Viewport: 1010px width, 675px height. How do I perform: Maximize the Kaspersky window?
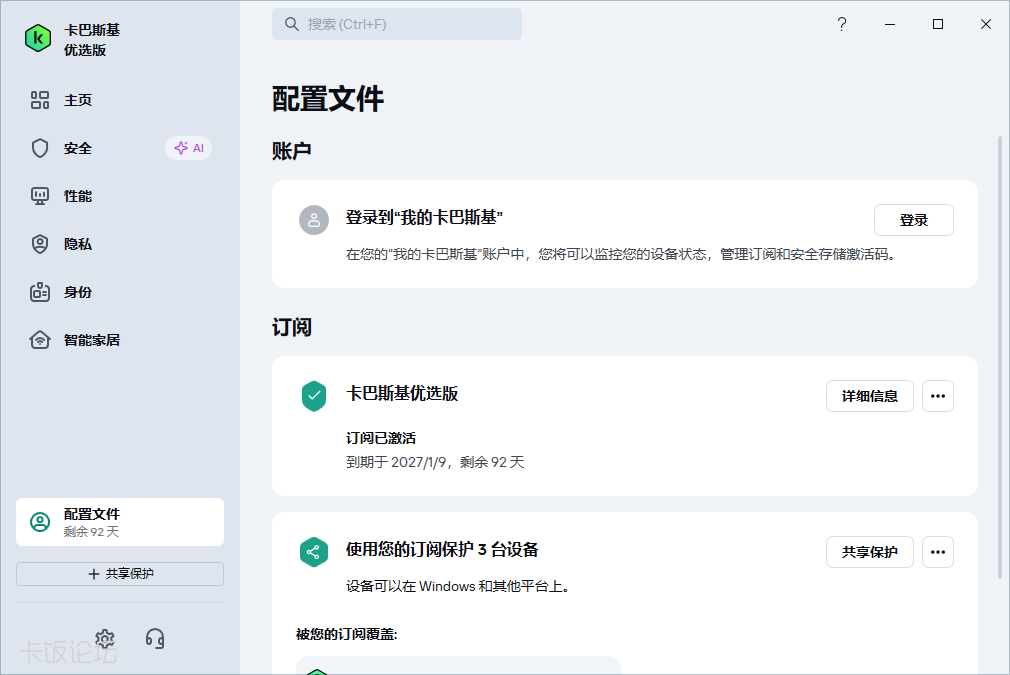938,24
